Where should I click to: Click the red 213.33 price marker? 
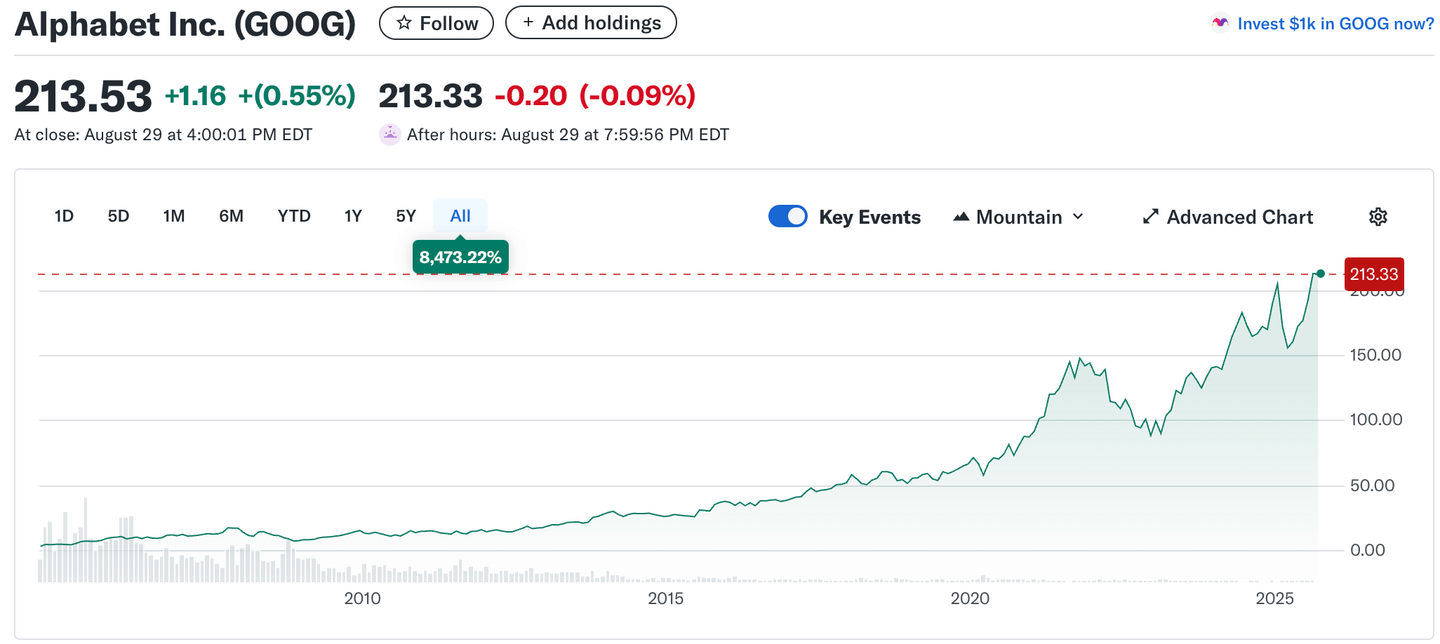click(1373, 273)
